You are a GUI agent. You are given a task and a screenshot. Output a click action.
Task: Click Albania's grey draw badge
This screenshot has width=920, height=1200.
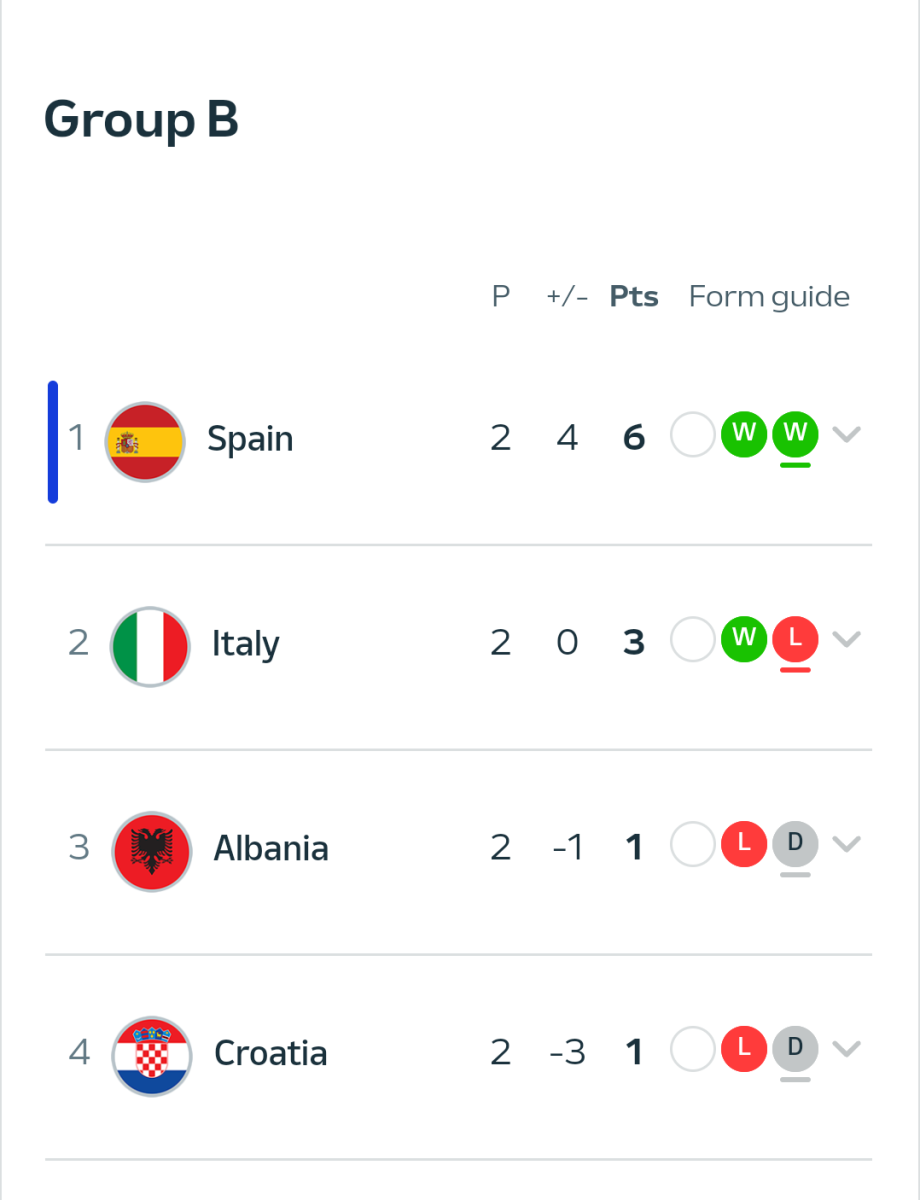(795, 844)
